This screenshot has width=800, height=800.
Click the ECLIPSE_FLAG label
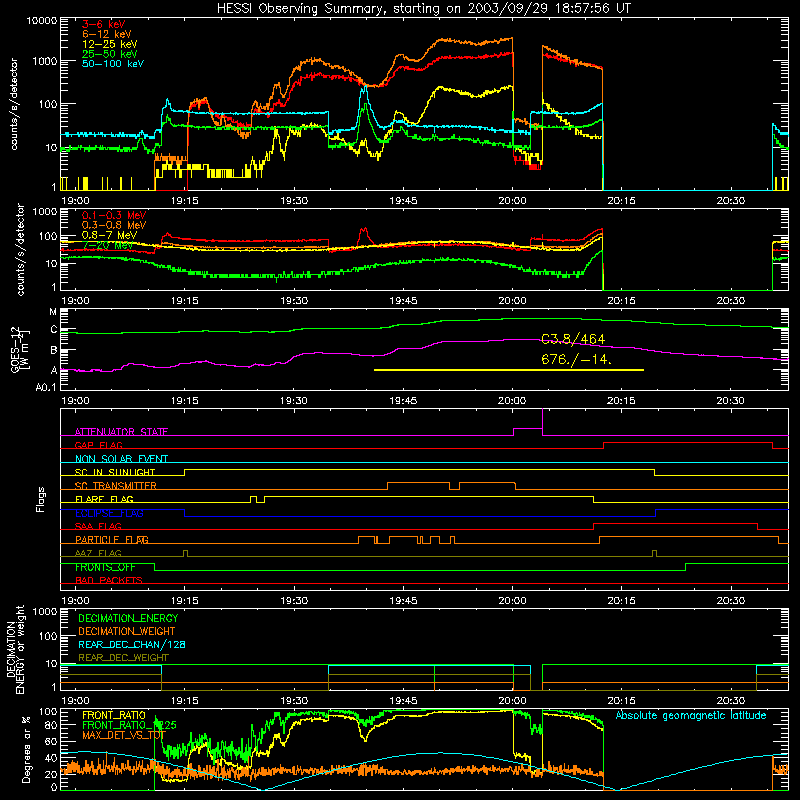pos(109,513)
